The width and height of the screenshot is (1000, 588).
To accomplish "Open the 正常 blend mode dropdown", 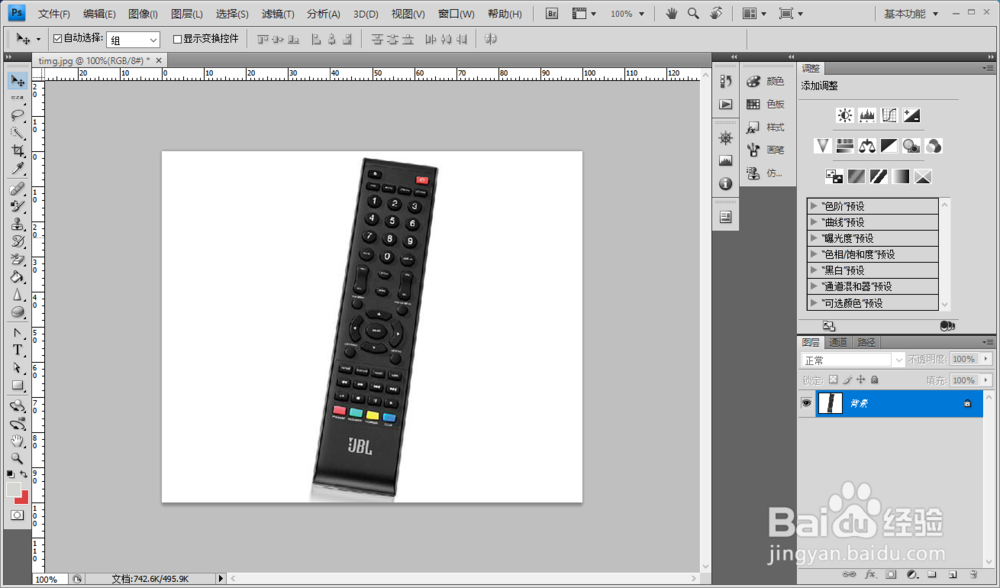I will [x=853, y=360].
